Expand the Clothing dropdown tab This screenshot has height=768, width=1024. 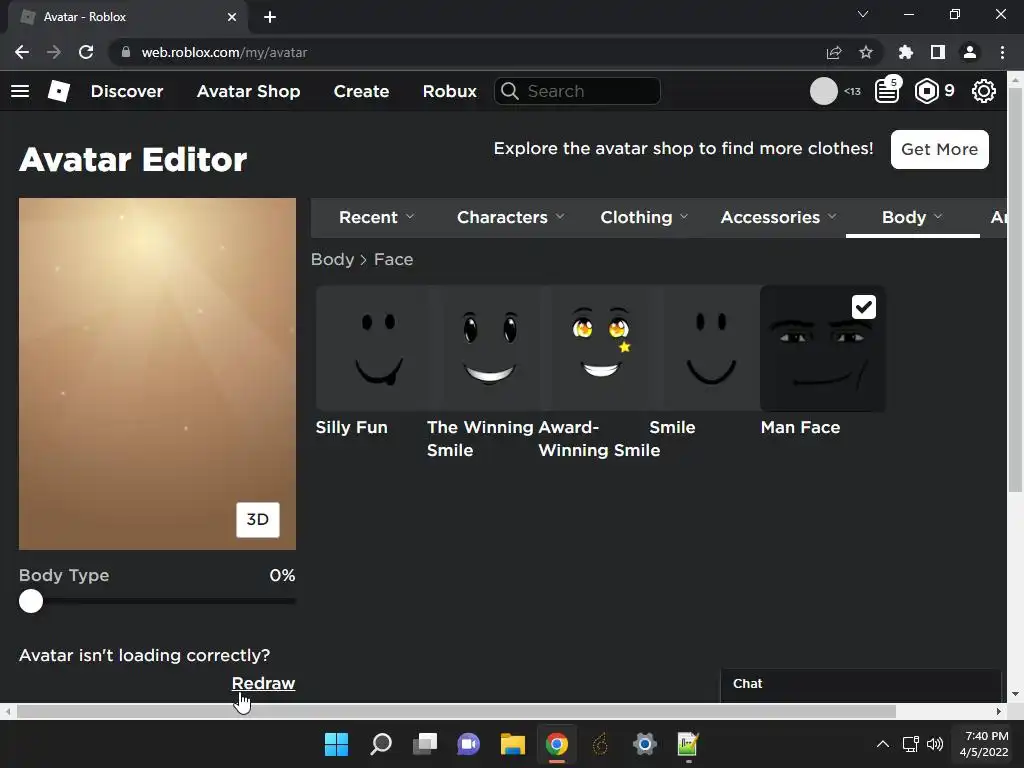[x=644, y=217]
